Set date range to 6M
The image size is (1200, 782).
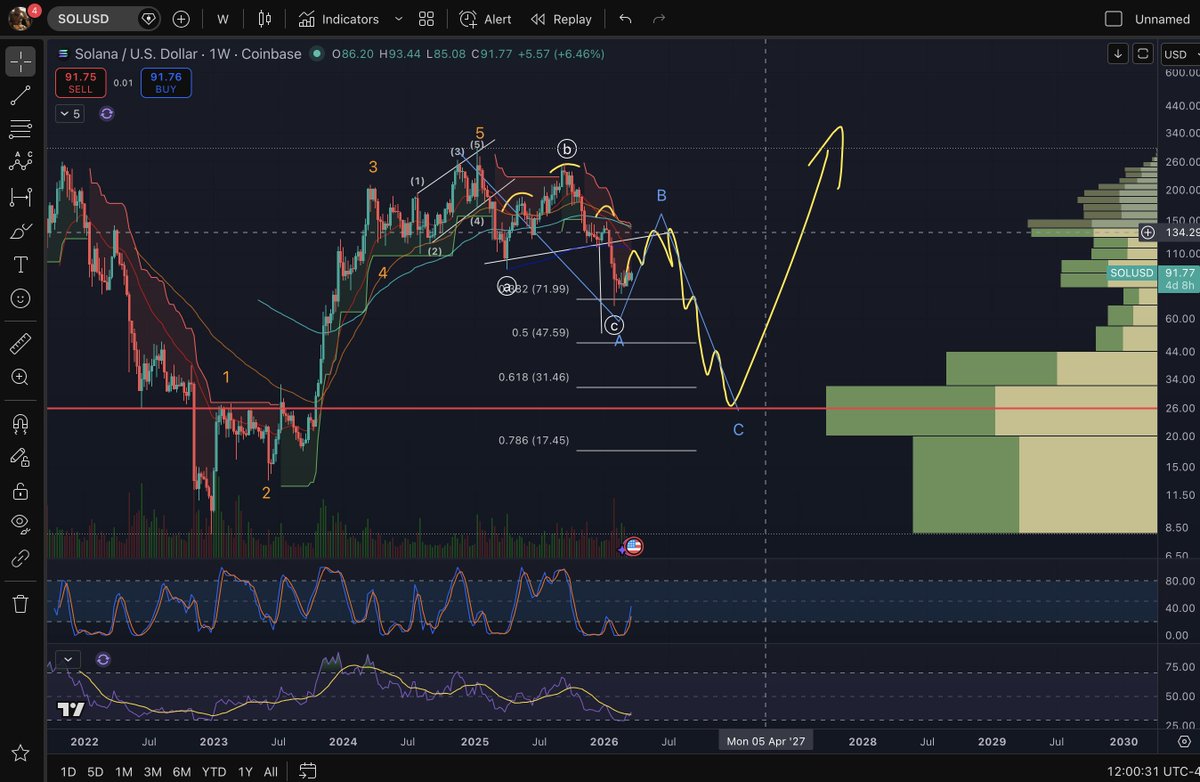pyautogui.click(x=182, y=772)
